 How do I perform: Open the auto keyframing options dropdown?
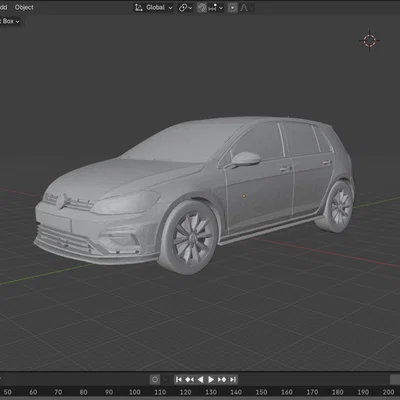tap(165, 379)
